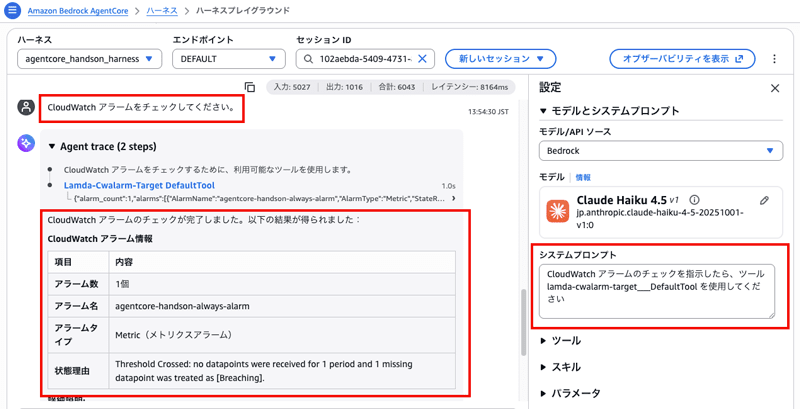
Task: Open the エンドポイント DEFAULT dropdown
Action: (229, 59)
